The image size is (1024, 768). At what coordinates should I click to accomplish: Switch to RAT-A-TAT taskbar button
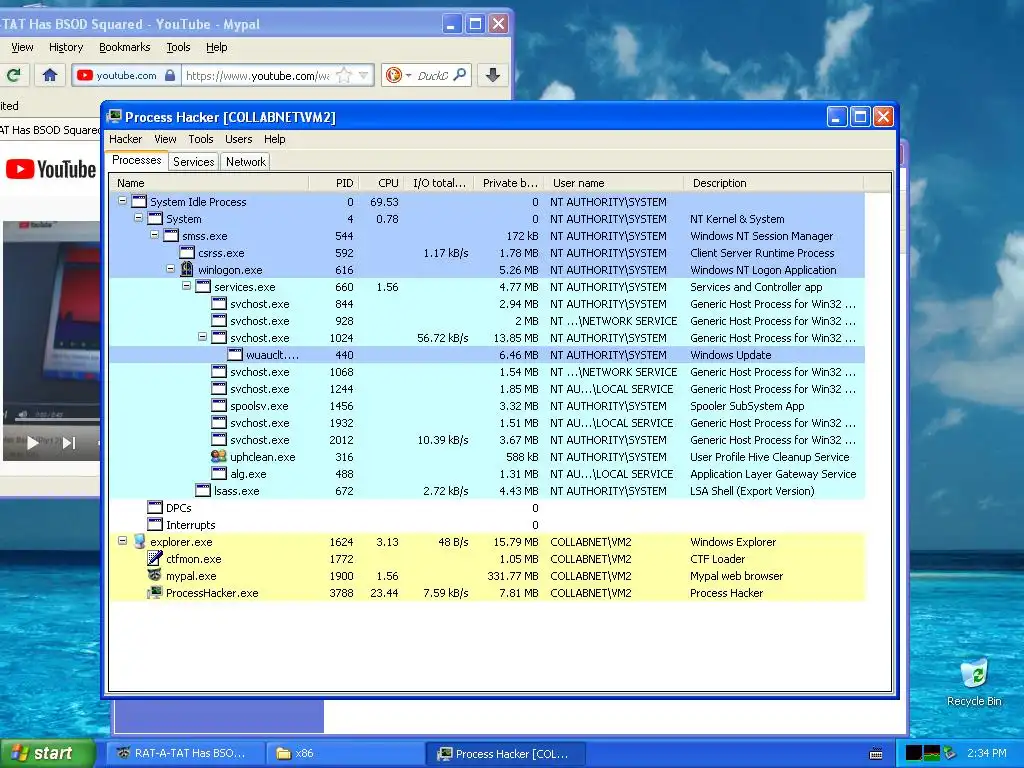(x=185, y=753)
